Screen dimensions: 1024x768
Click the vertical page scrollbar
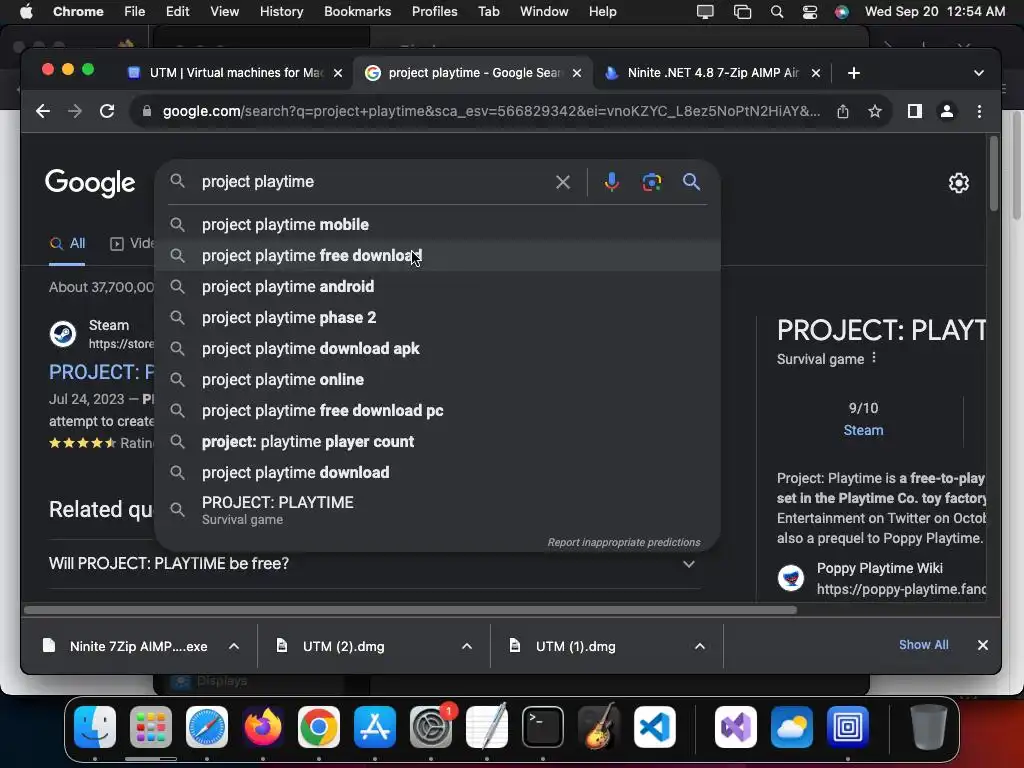(x=994, y=173)
